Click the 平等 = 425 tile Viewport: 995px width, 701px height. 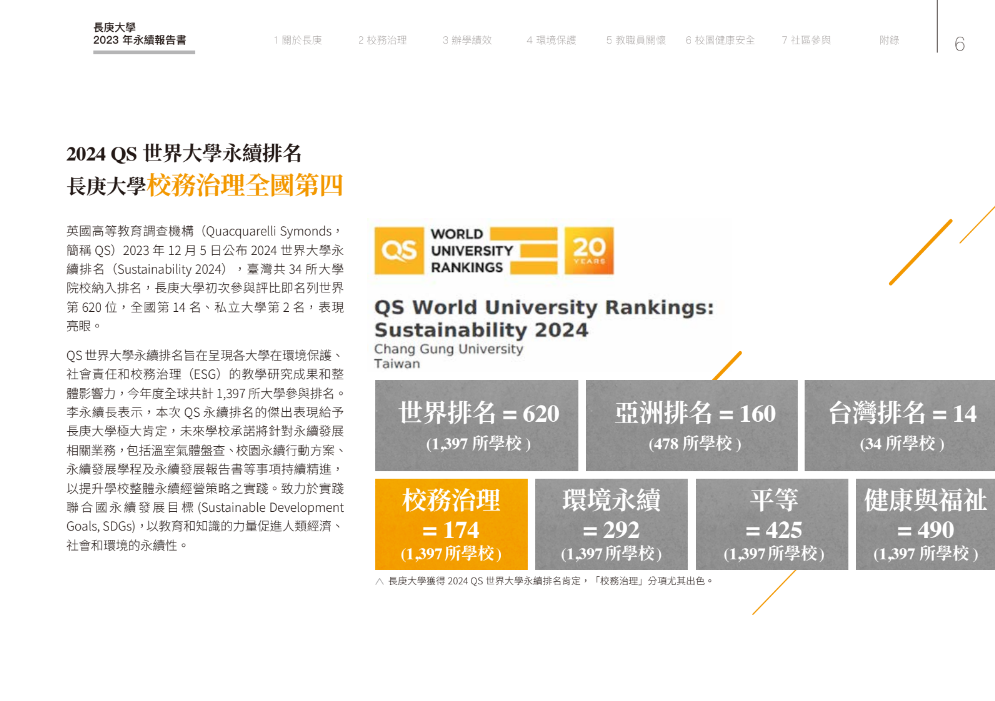pyautogui.click(x=772, y=524)
